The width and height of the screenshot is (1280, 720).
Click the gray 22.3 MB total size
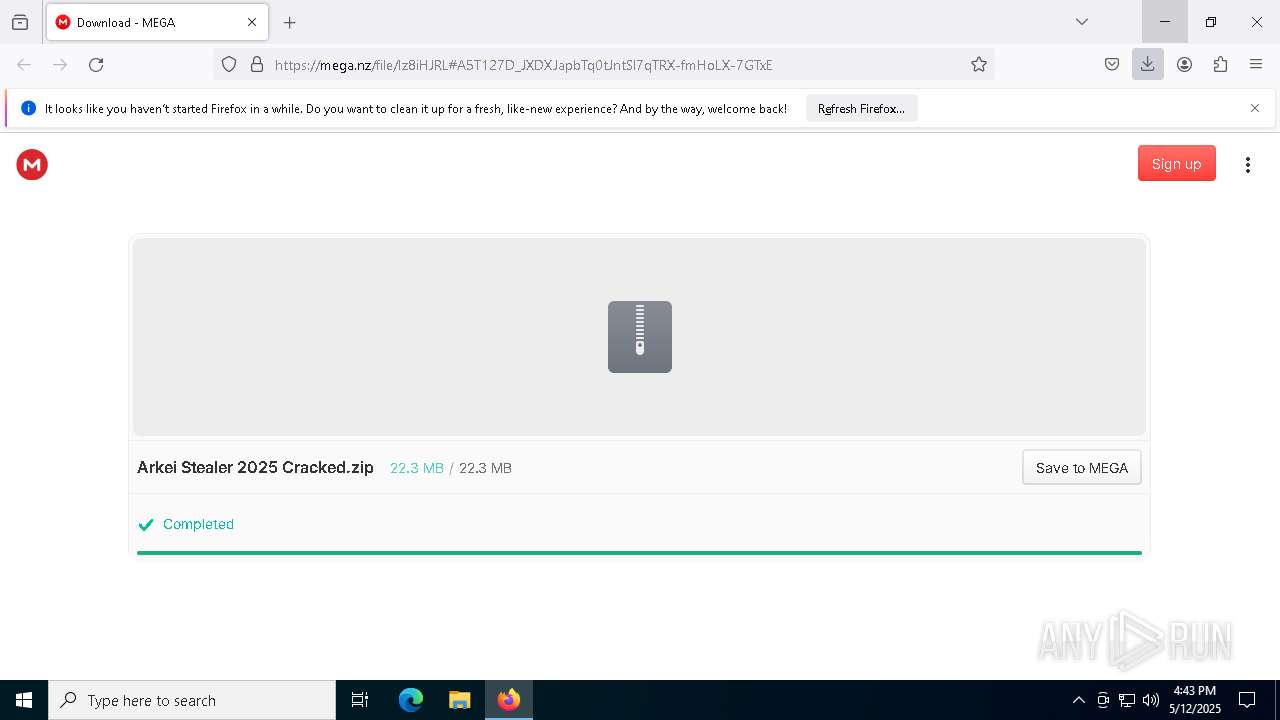(485, 468)
